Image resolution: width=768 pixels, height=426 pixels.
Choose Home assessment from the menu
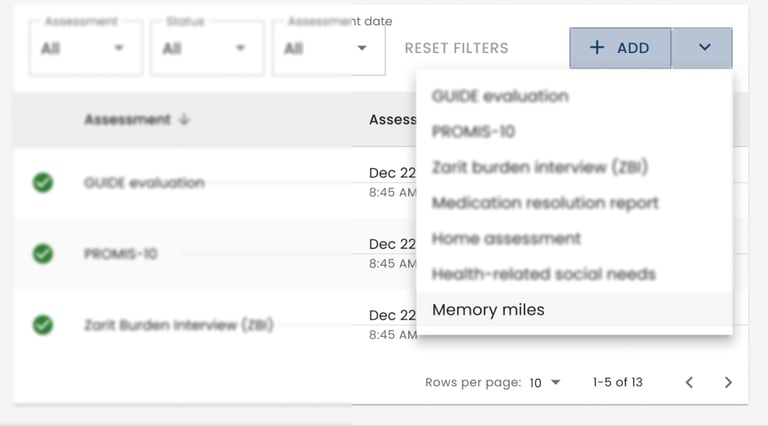pos(506,239)
